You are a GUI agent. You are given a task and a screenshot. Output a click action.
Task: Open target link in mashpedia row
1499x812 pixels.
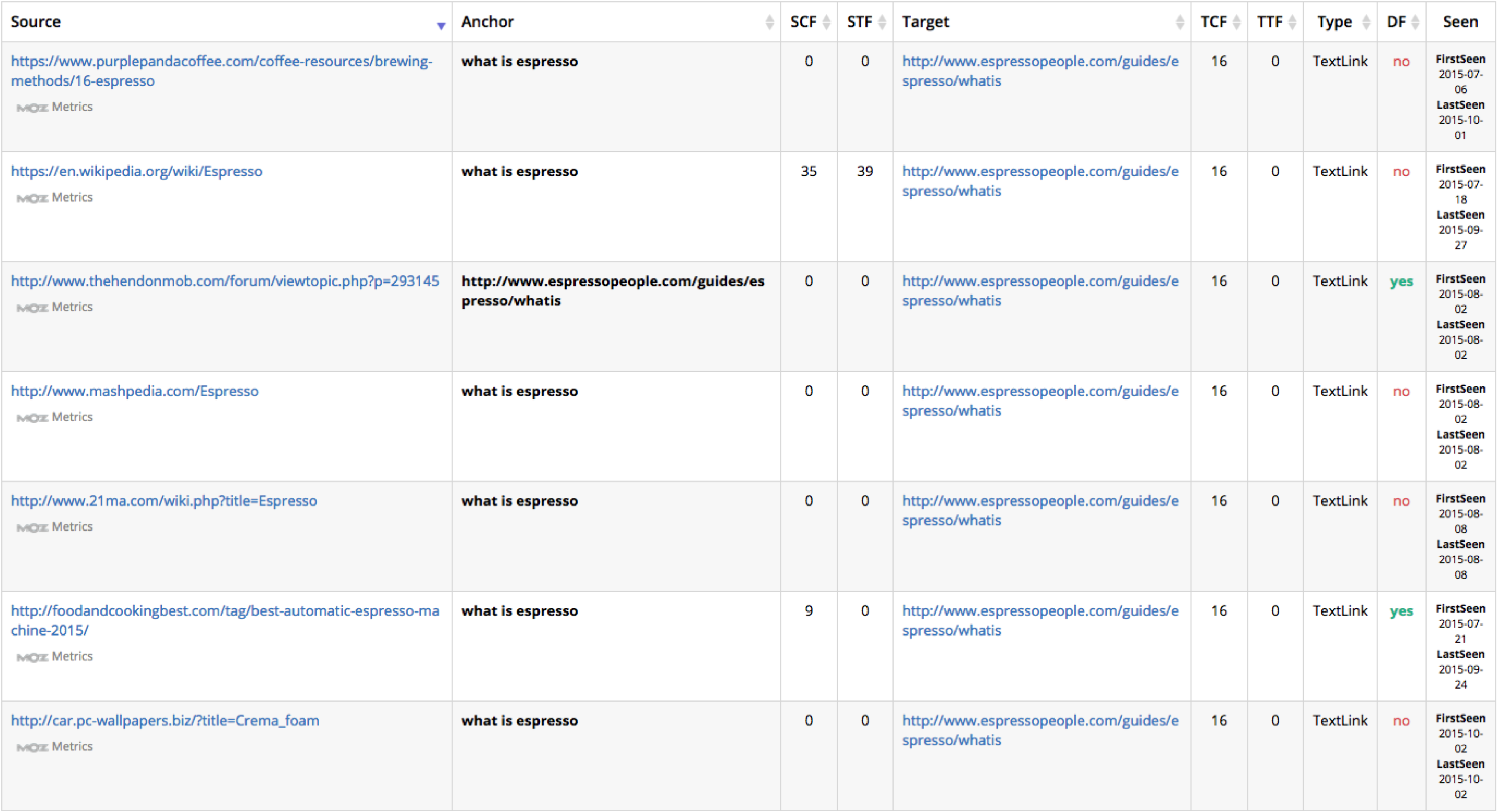tap(1040, 401)
